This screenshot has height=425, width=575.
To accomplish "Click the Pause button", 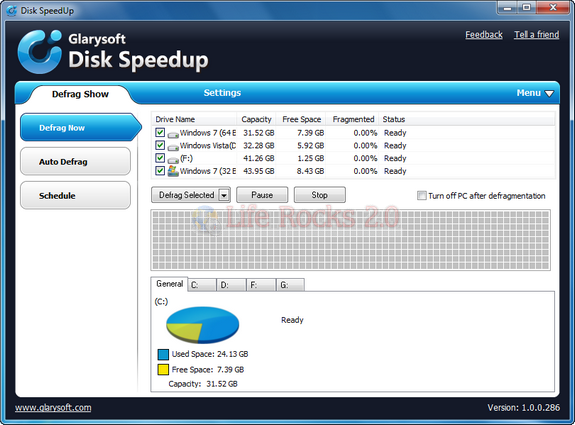I will click(262, 195).
